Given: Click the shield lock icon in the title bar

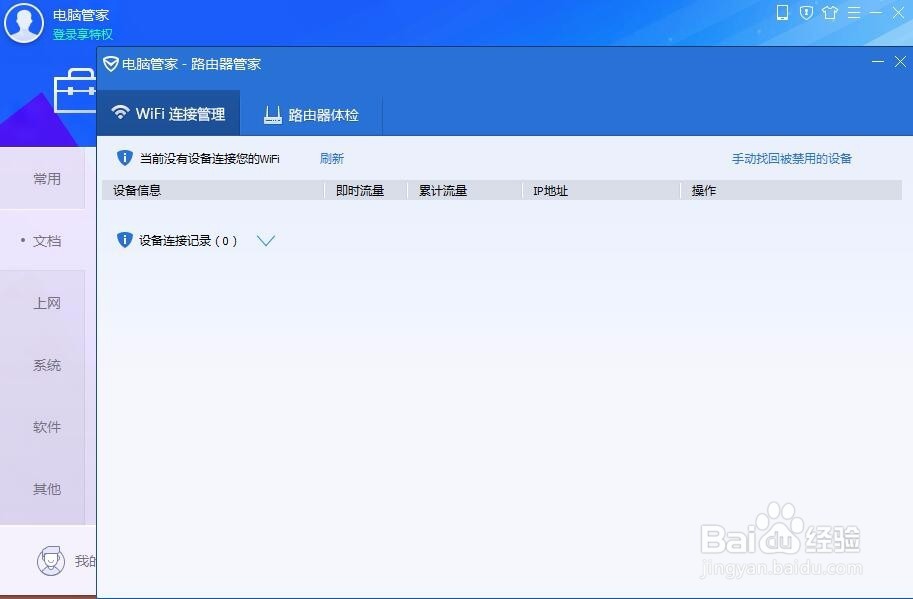Looking at the screenshot, I should [806, 12].
